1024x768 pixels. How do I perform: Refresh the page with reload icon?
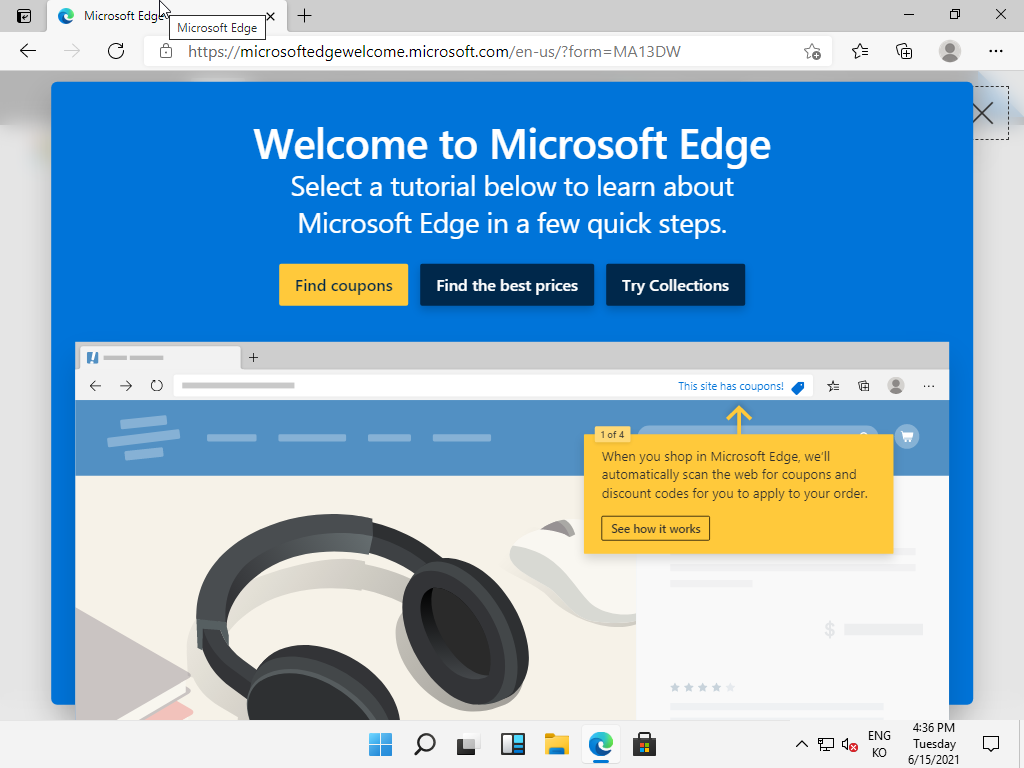(x=116, y=51)
